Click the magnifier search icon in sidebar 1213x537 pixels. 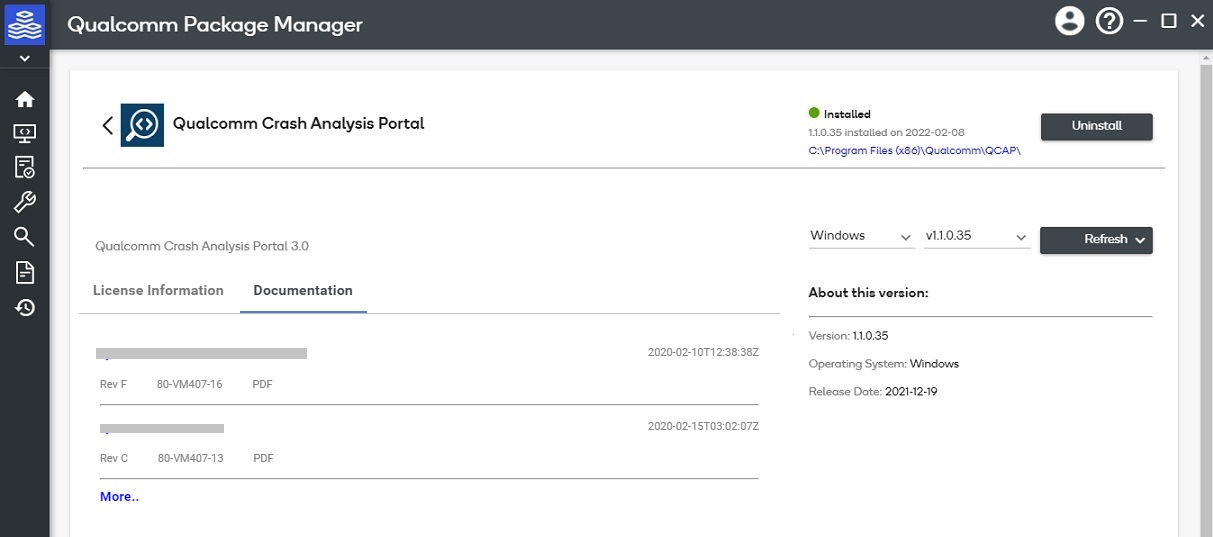24,237
